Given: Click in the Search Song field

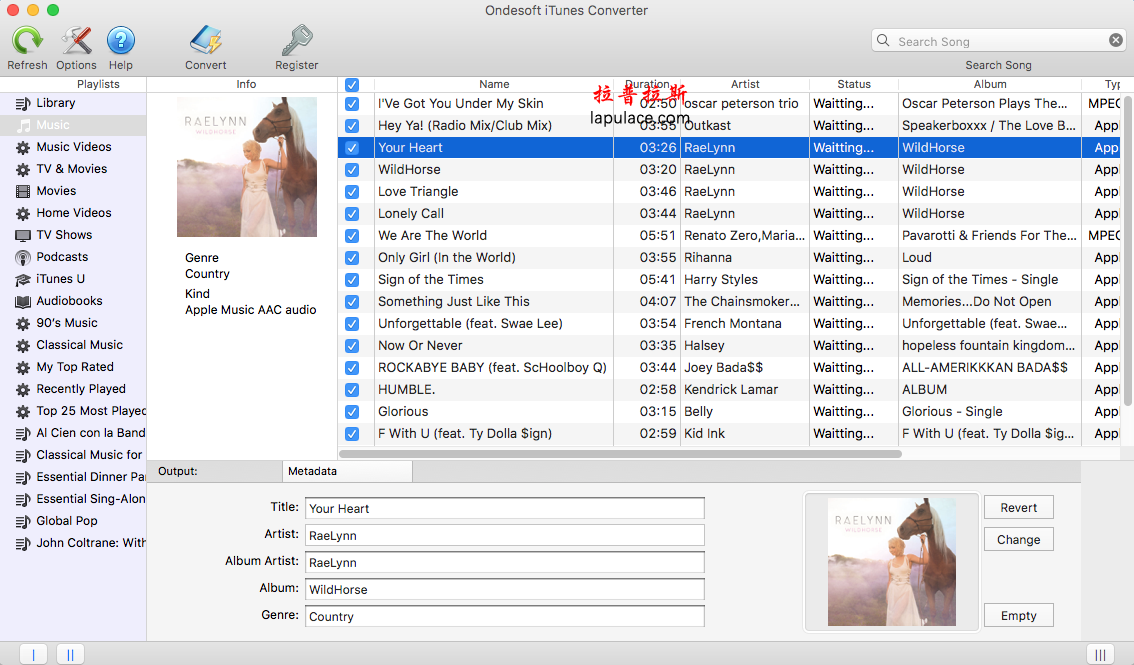Looking at the screenshot, I should (998, 41).
